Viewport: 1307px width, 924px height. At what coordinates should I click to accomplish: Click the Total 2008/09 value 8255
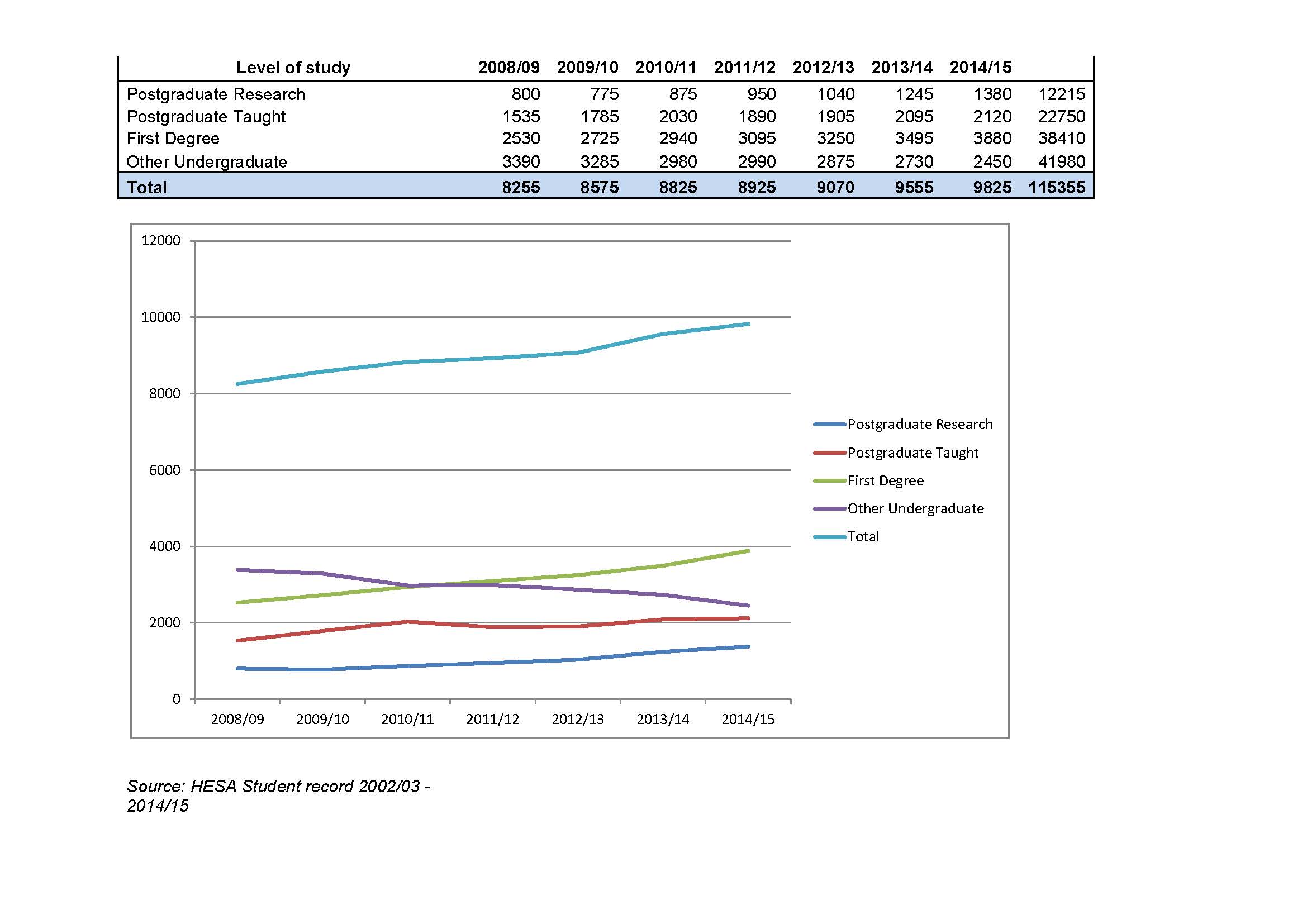(521, 187)
